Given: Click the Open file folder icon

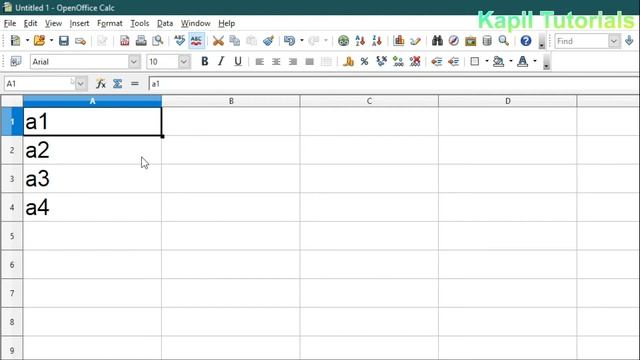Looking at the screenshot, I should (x=40, y=41).
